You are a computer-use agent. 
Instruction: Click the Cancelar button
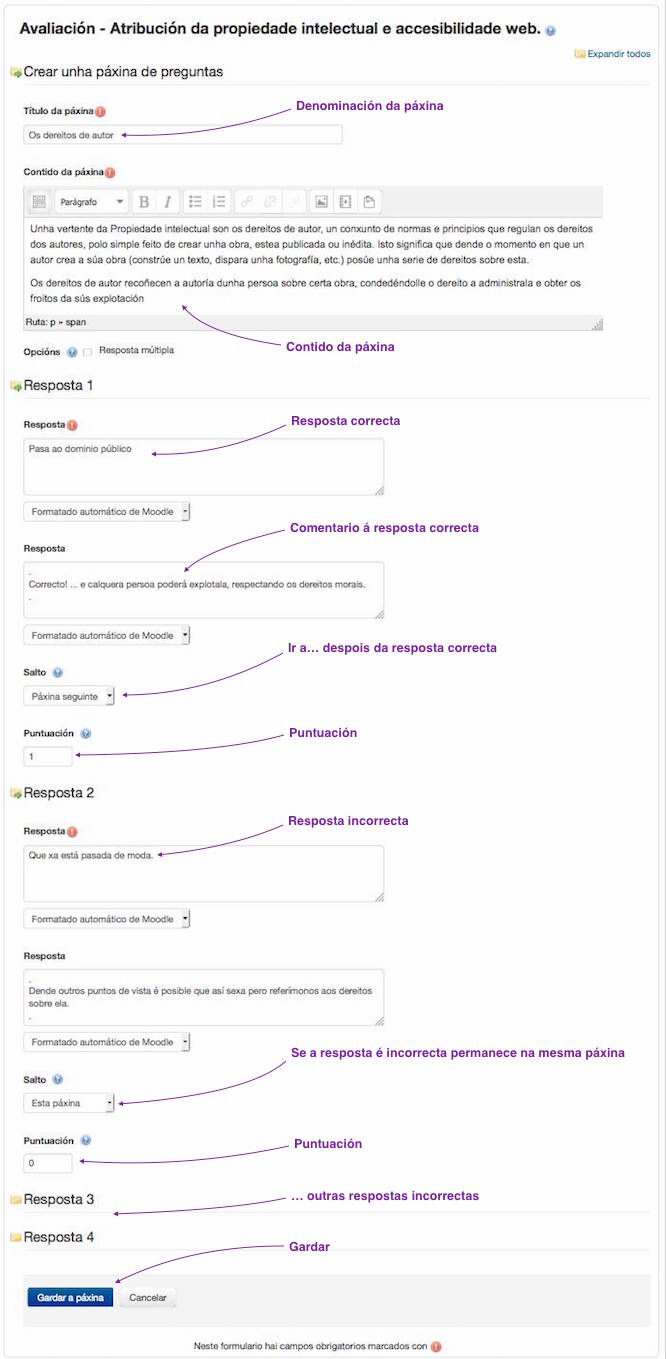pyautogui.click(x=147, y=1296)
